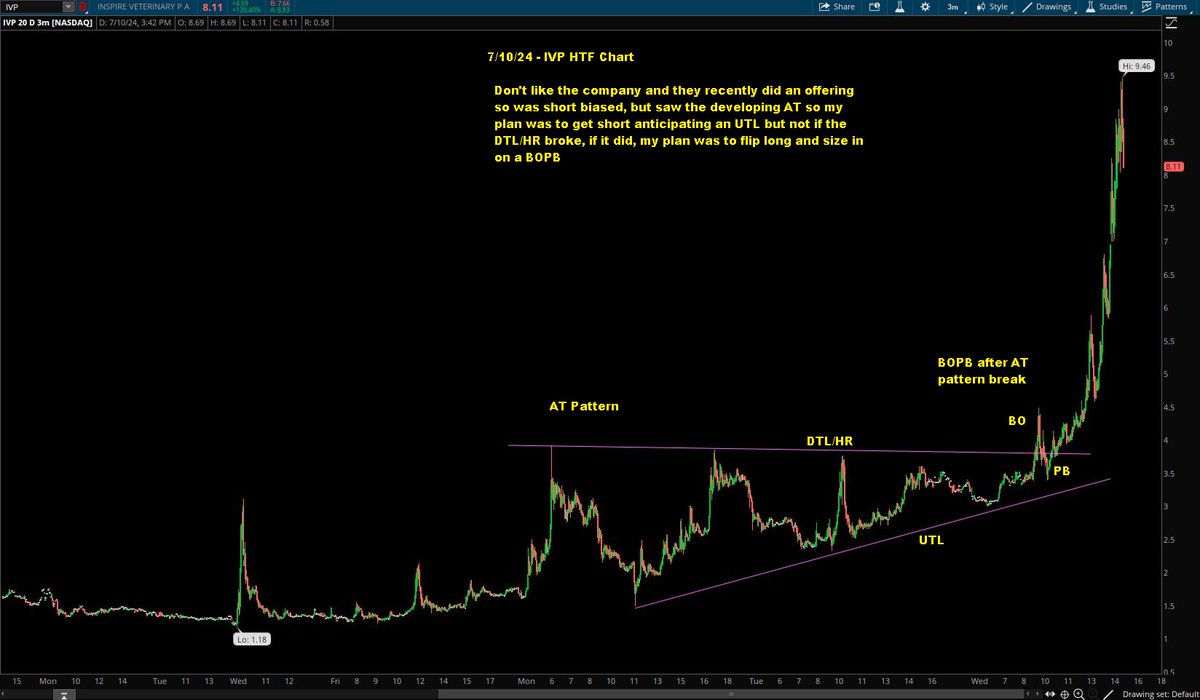Click the zoom out magnifier icon

[1092, 694]
